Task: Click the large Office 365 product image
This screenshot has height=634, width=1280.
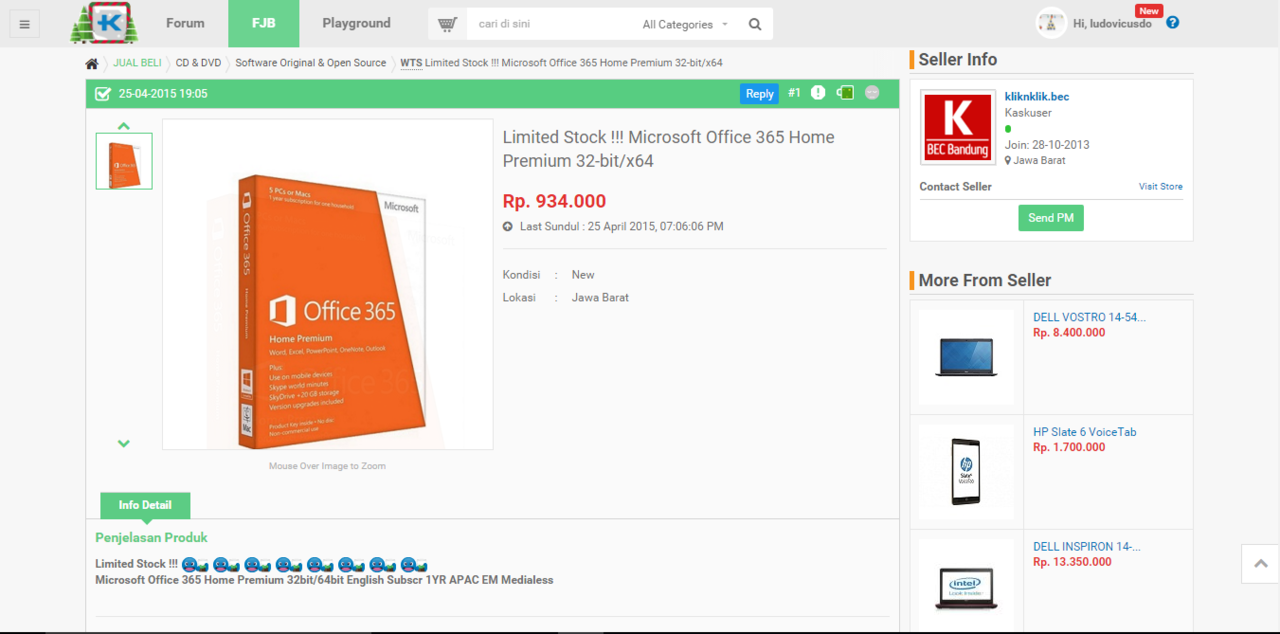Action: (x=328, y=285)
